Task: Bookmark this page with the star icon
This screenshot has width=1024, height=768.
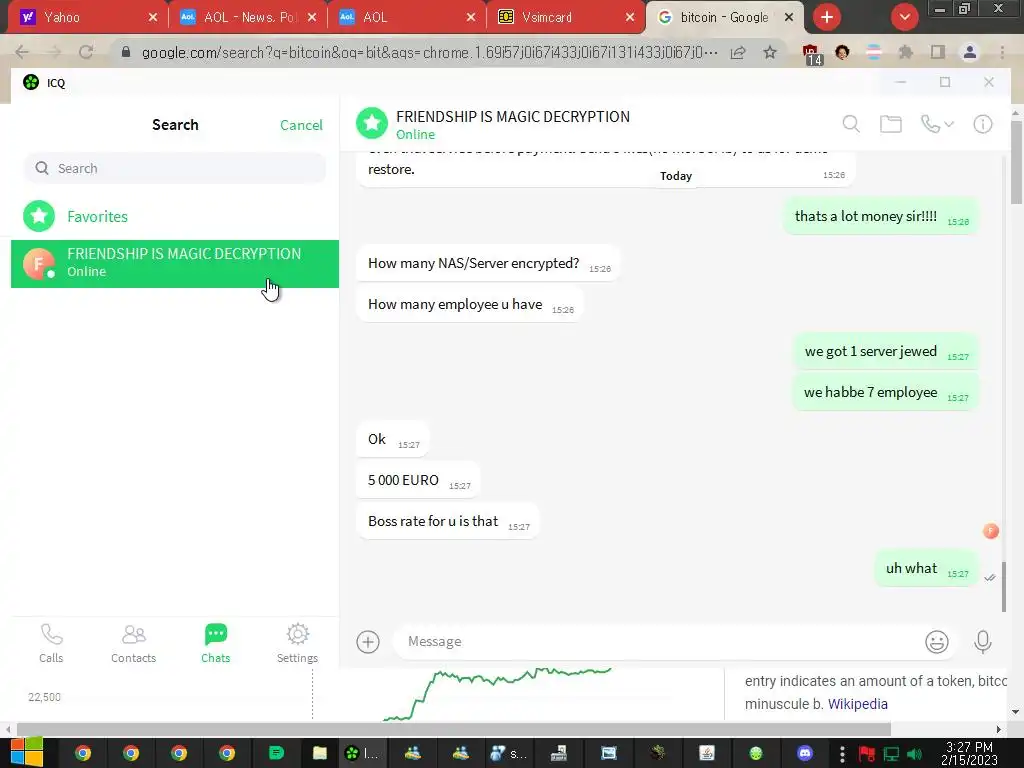Action: [x=770, y=52]
